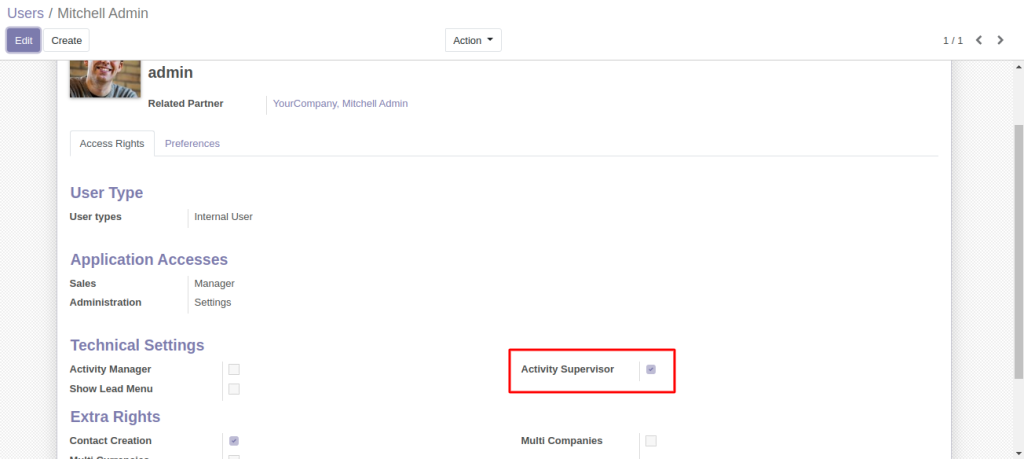Click the Edit button
Screen dimensions: 1024x459
tap(24, 40)
